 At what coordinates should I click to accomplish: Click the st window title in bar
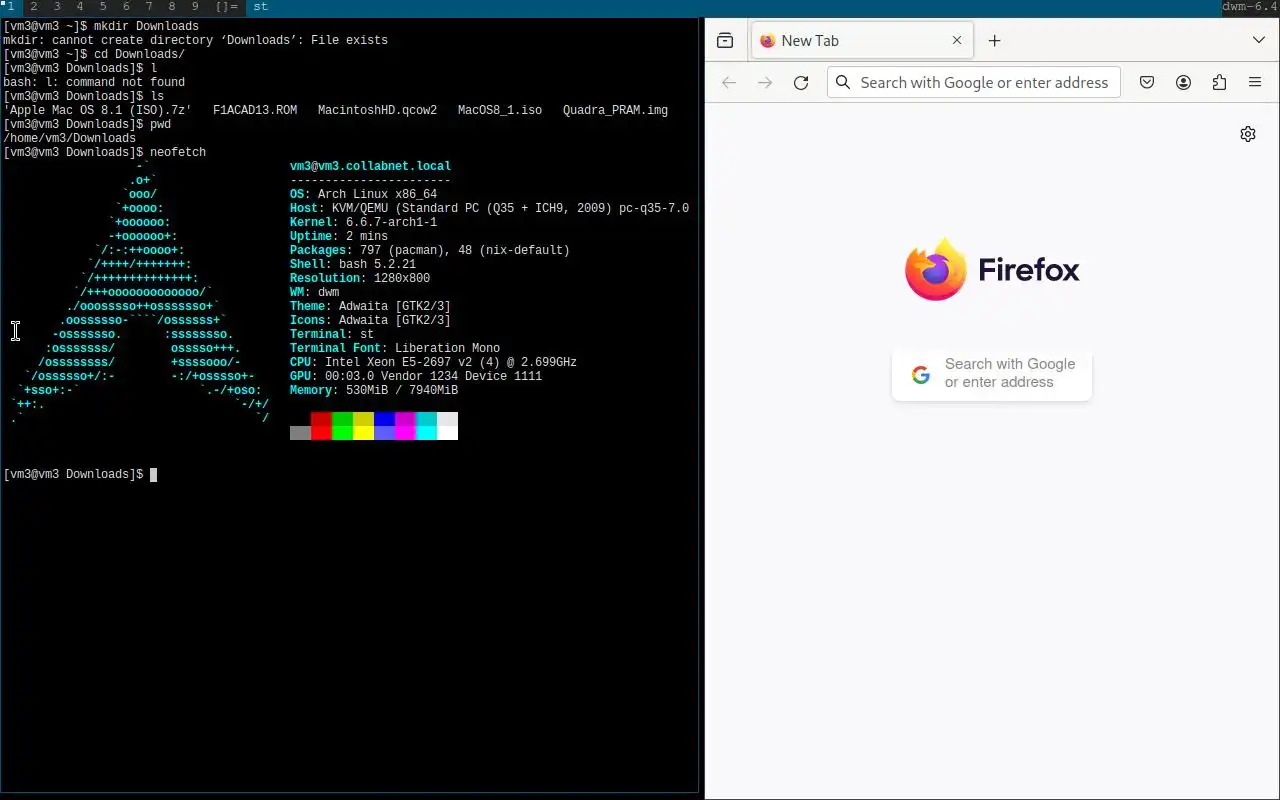260,7
